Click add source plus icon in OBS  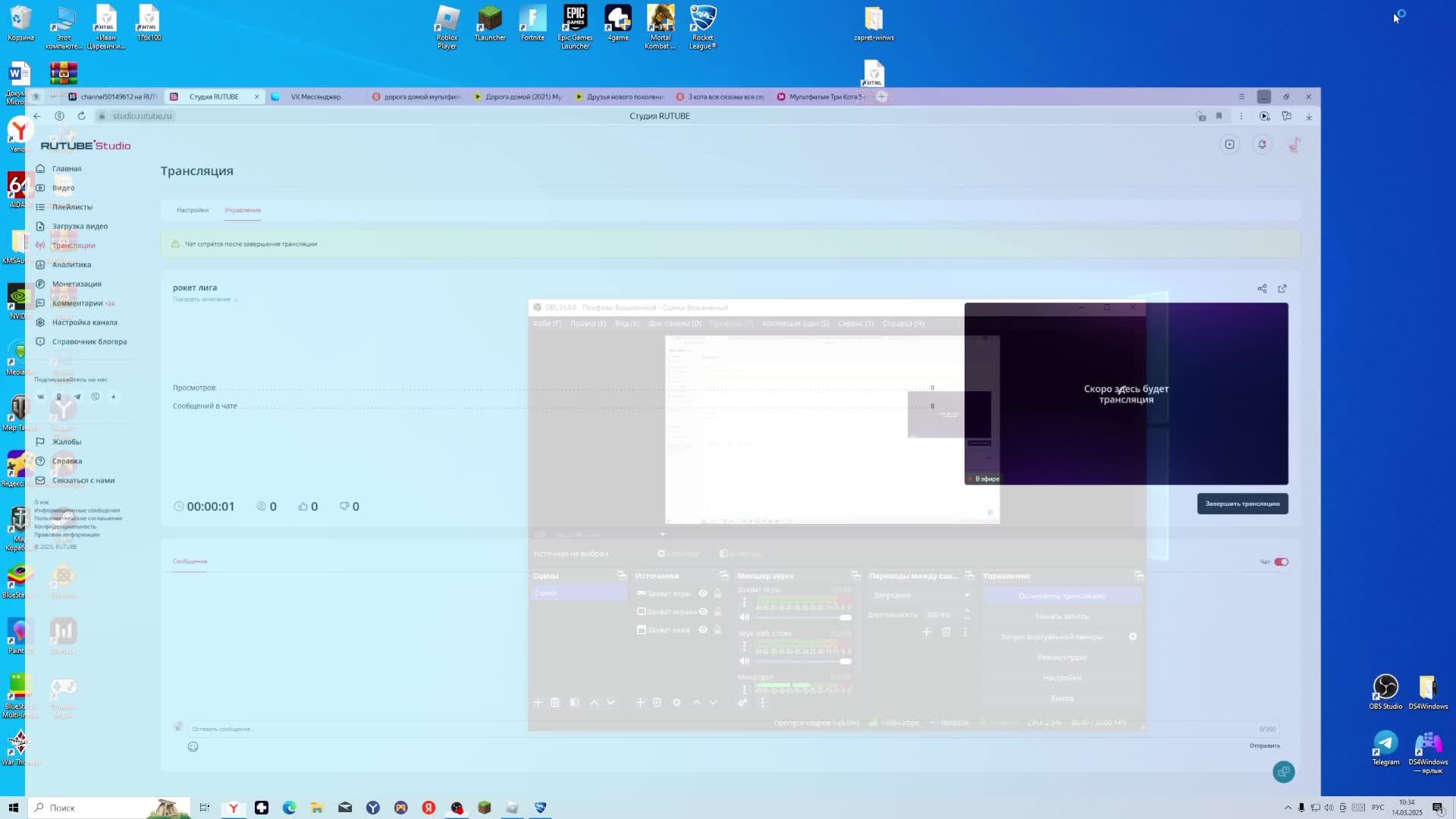(640, 703)
